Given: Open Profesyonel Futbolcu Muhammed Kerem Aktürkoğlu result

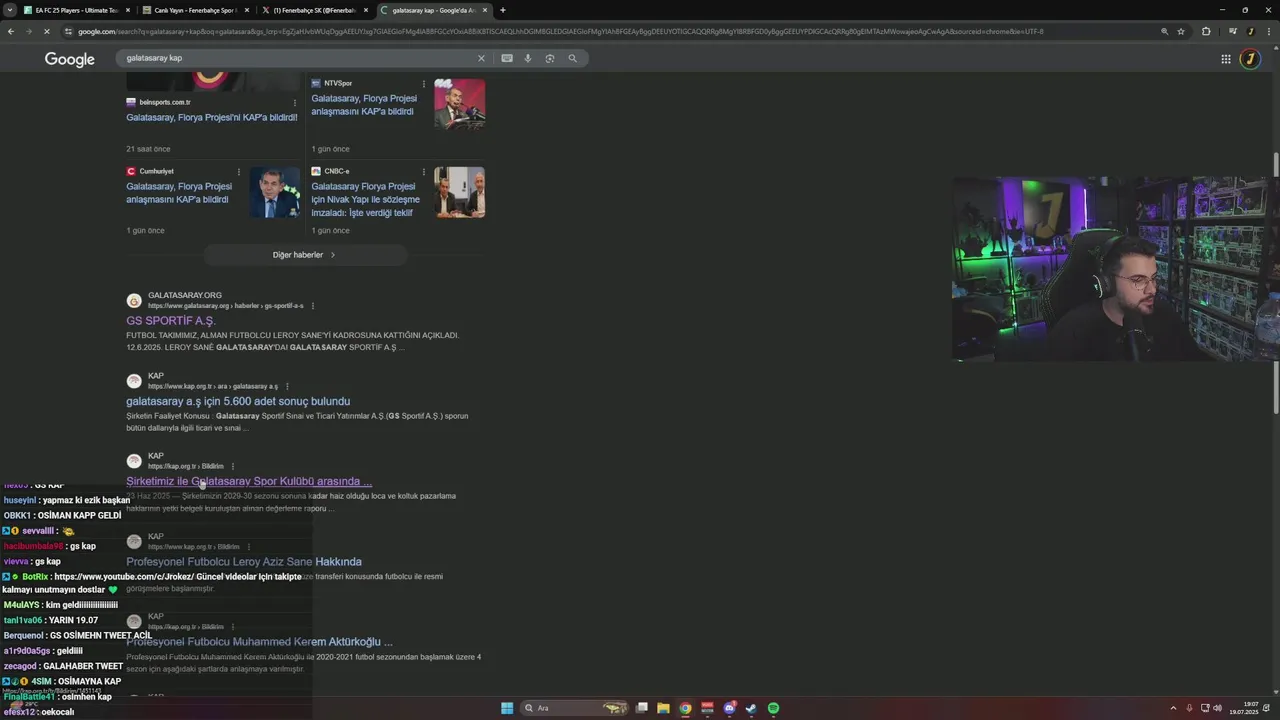Looking at the screenshot, I should pos(259,642).
